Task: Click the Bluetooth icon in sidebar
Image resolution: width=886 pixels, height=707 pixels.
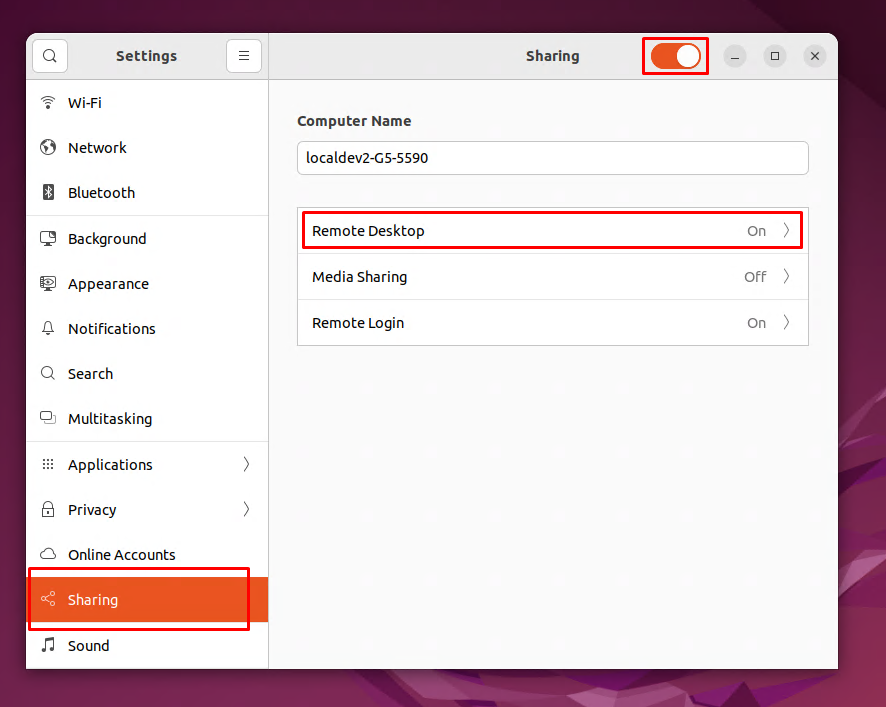Action: coord(48,192)
